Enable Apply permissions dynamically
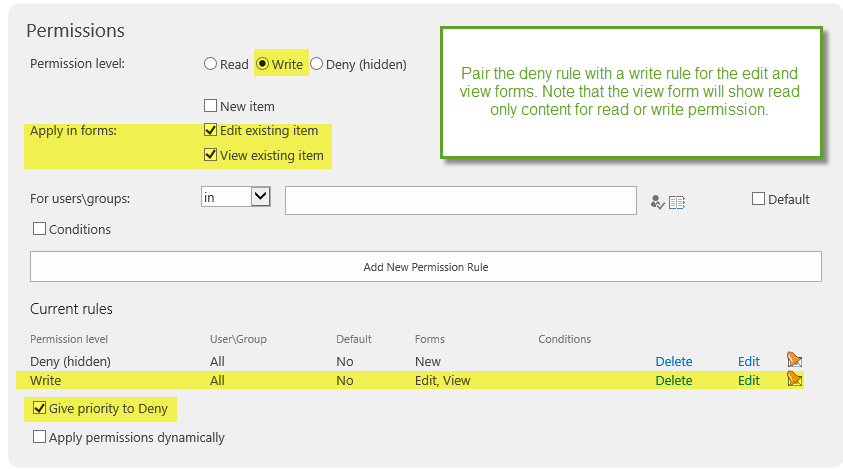Viewport: 843px width, 469px height. tap(39, 437)
